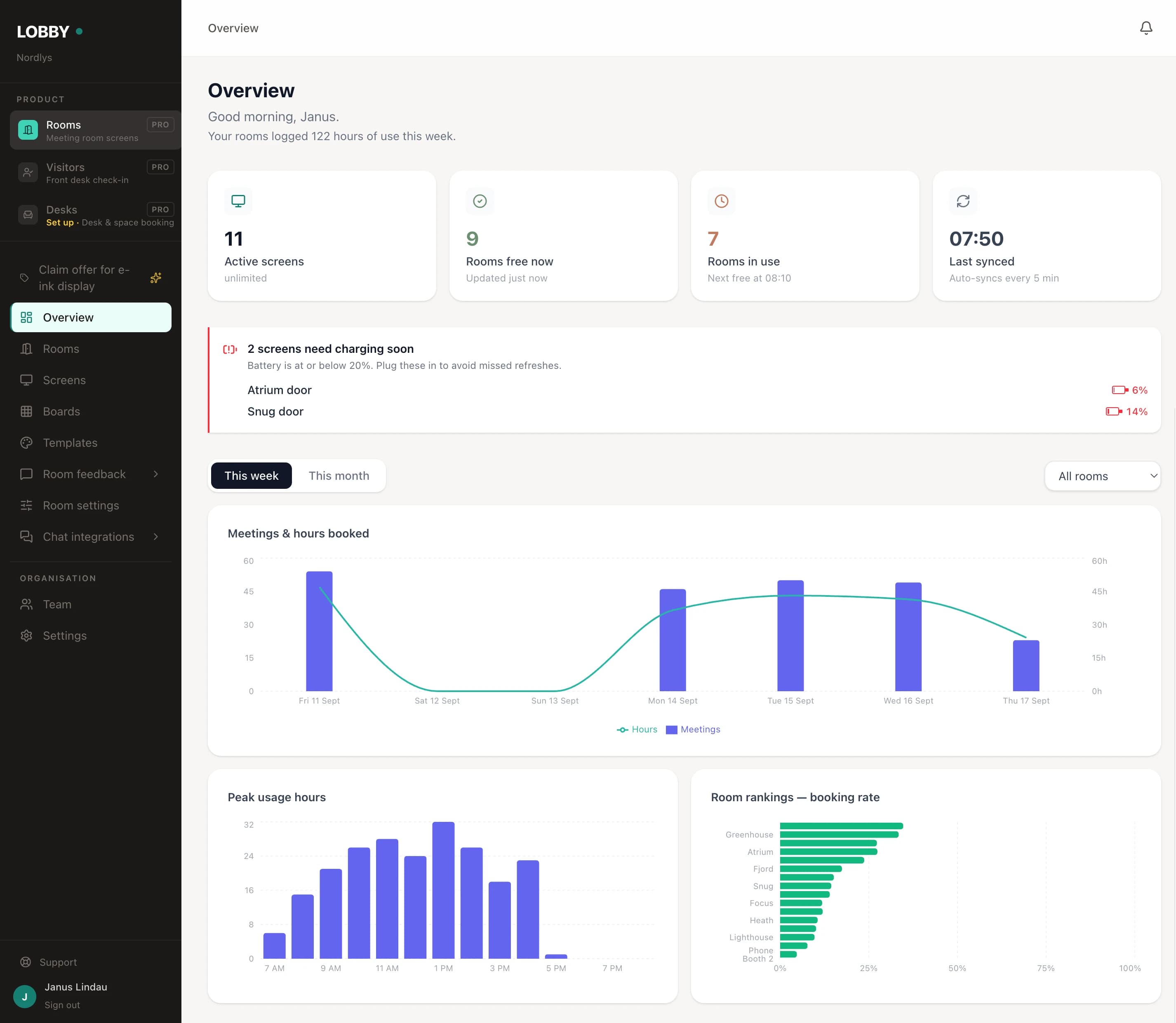Click Set up link under Desks
The height and width of the screenshot is (1023, 1176).
coord(60,223)
